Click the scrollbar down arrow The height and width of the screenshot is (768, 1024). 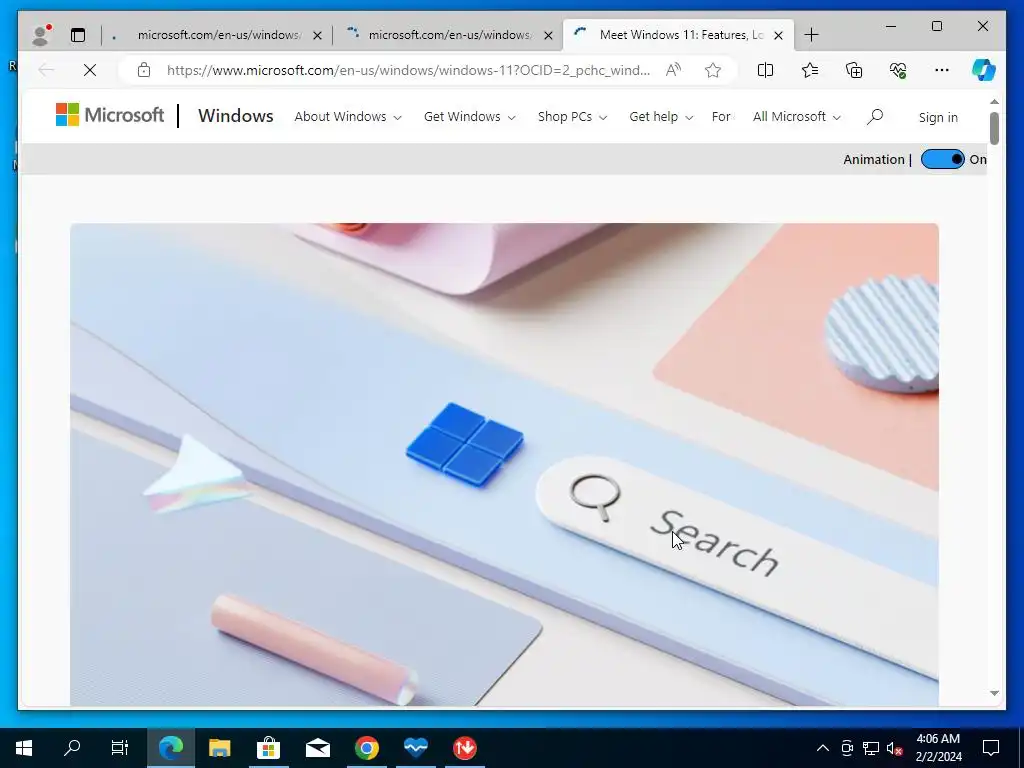pyautogui.click(x=994, y=693)
